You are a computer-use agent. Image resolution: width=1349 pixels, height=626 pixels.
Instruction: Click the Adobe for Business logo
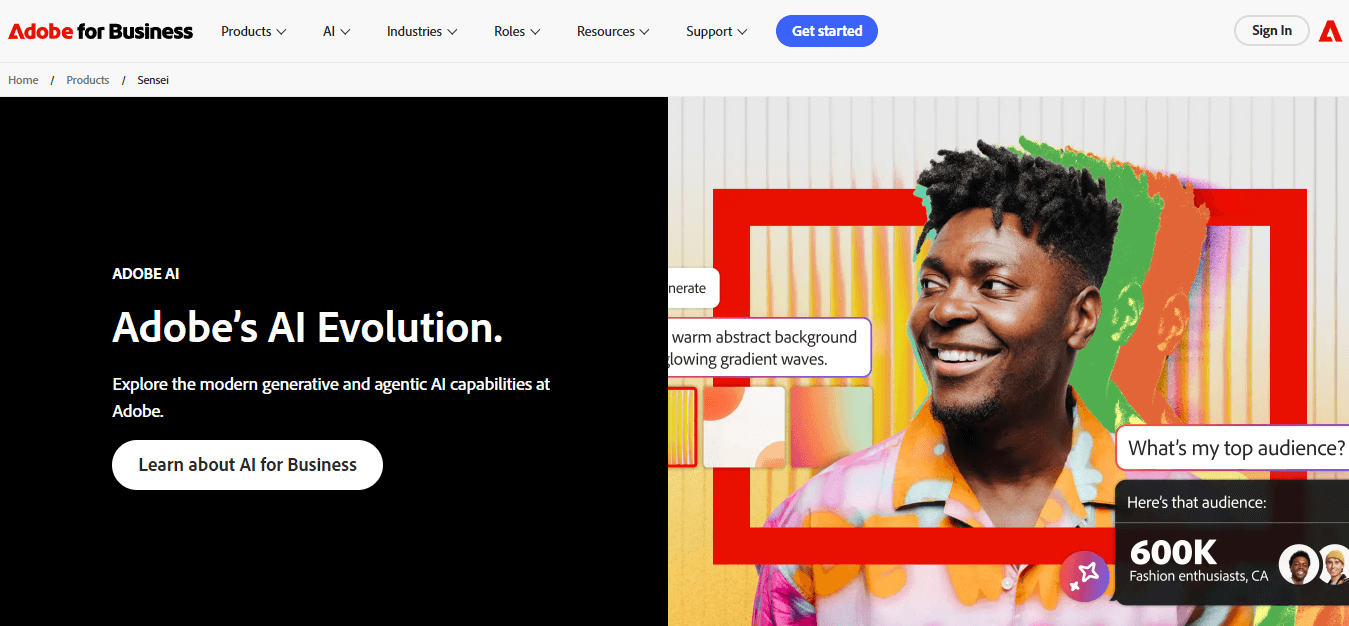point(101,31)
